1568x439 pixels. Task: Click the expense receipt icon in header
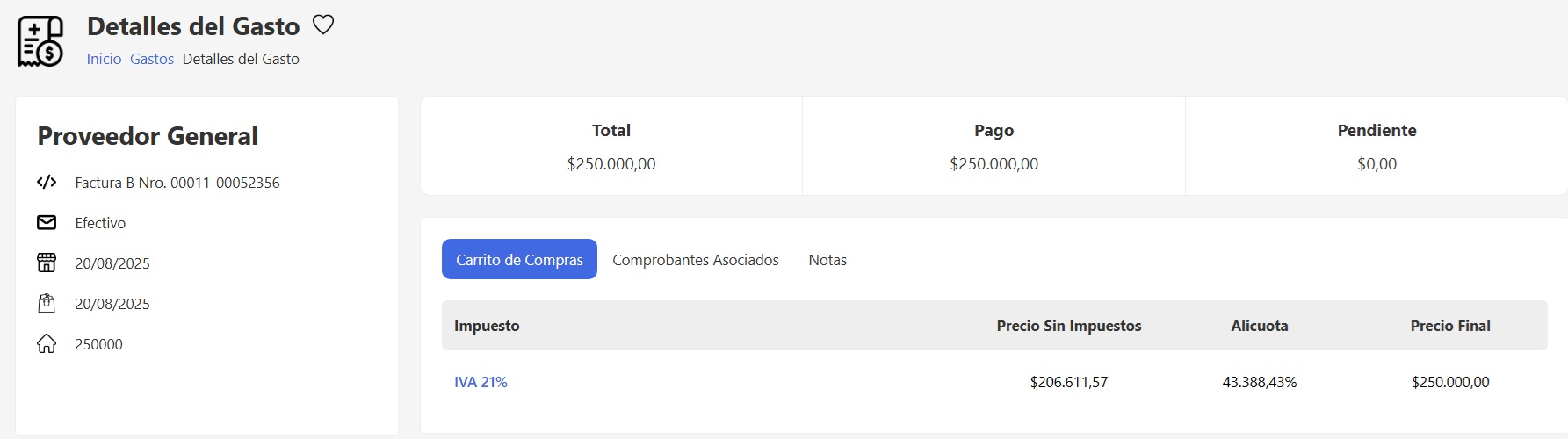(x=40, y=41)
